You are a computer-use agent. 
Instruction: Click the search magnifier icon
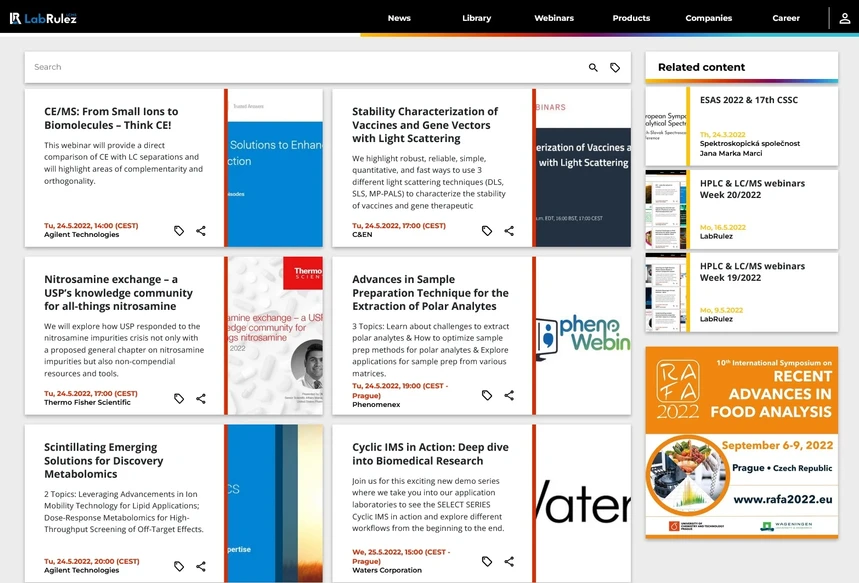coord(593,67)
